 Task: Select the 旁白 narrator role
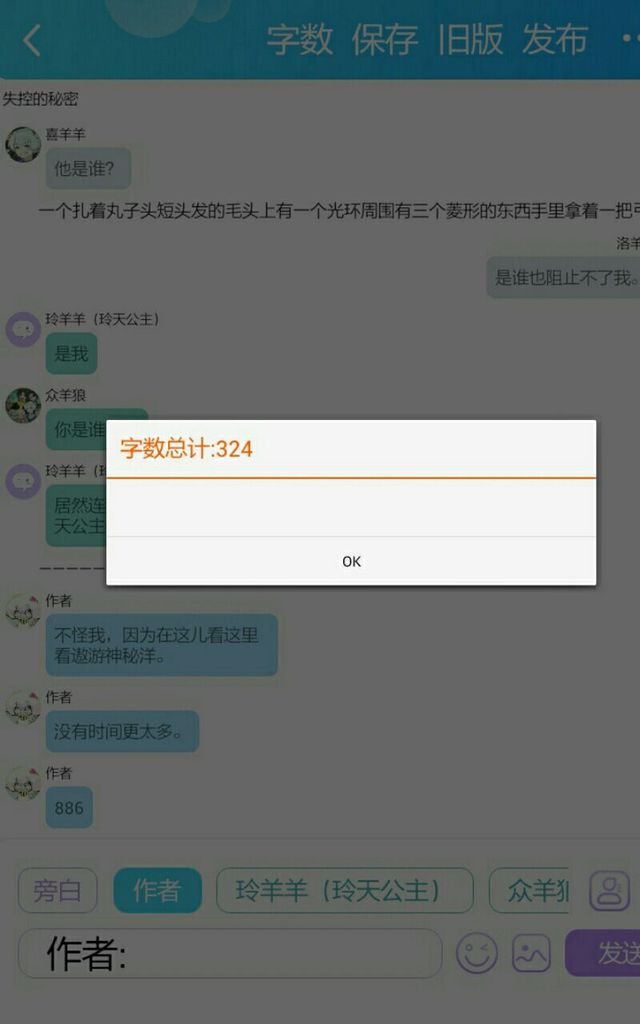(57, 890)
